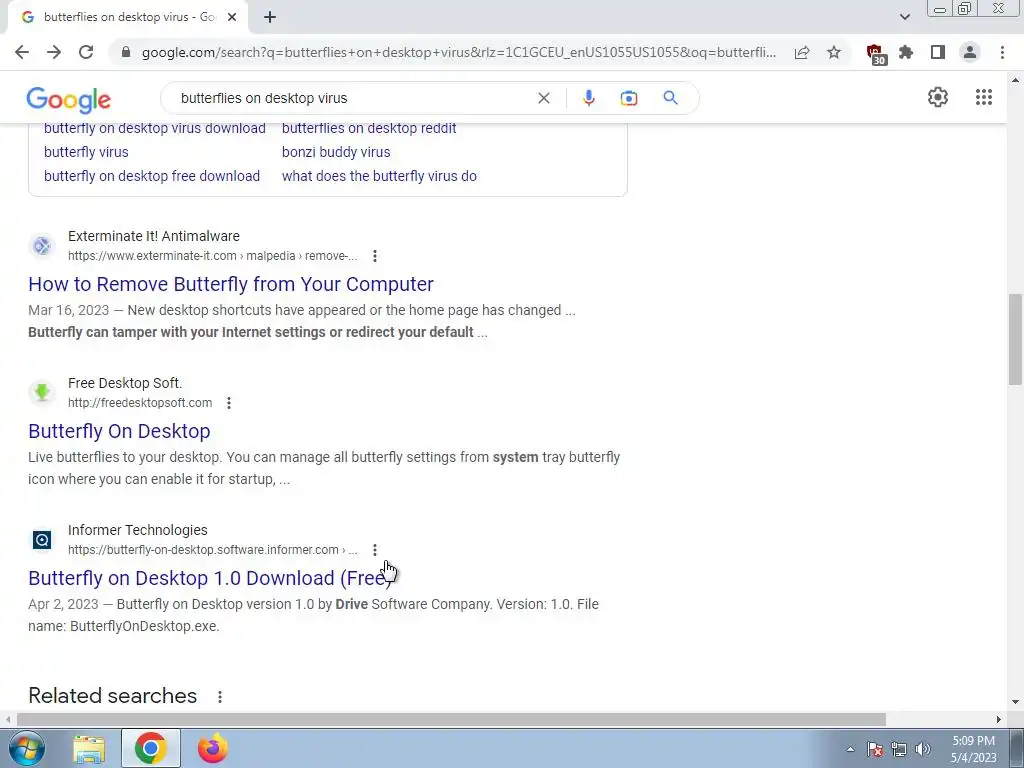Open the Chrome profile menu
Viewport: 1024px width, 768px height.
coord(970,52)
